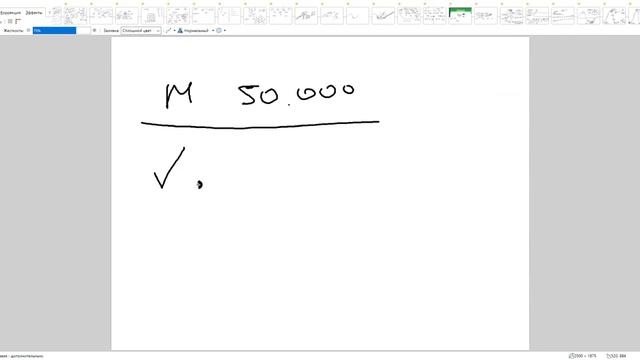Switch to the thumbnail with a single small curve
This screenshot has height=360, width=640.
pos(357,16)
